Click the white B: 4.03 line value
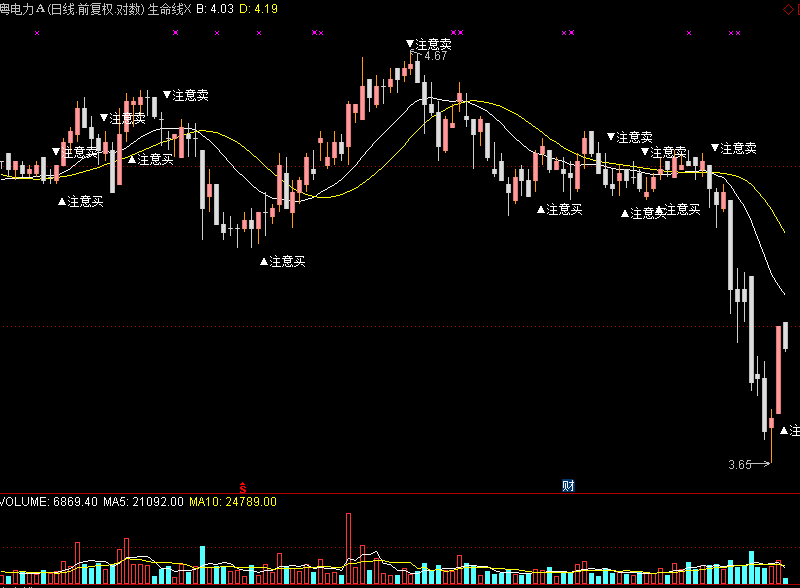800x588 pixels. 213,9
